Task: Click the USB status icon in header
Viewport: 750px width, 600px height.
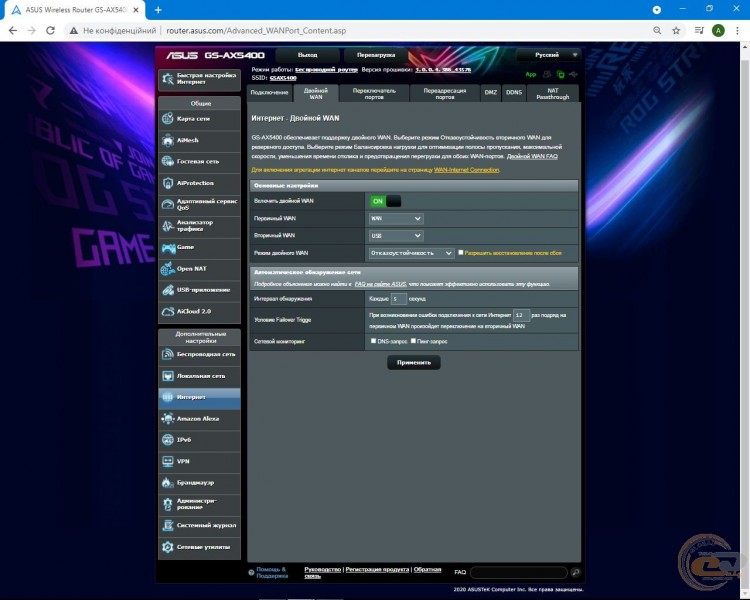Action: 573,74
